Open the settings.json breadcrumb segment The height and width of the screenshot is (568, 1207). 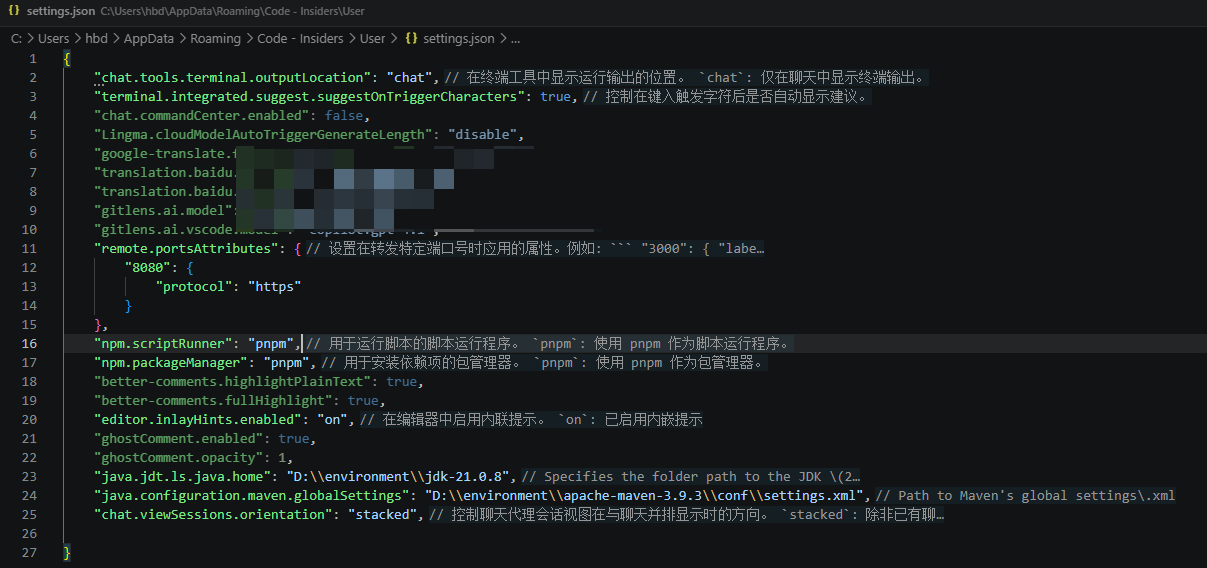[459, 39]
